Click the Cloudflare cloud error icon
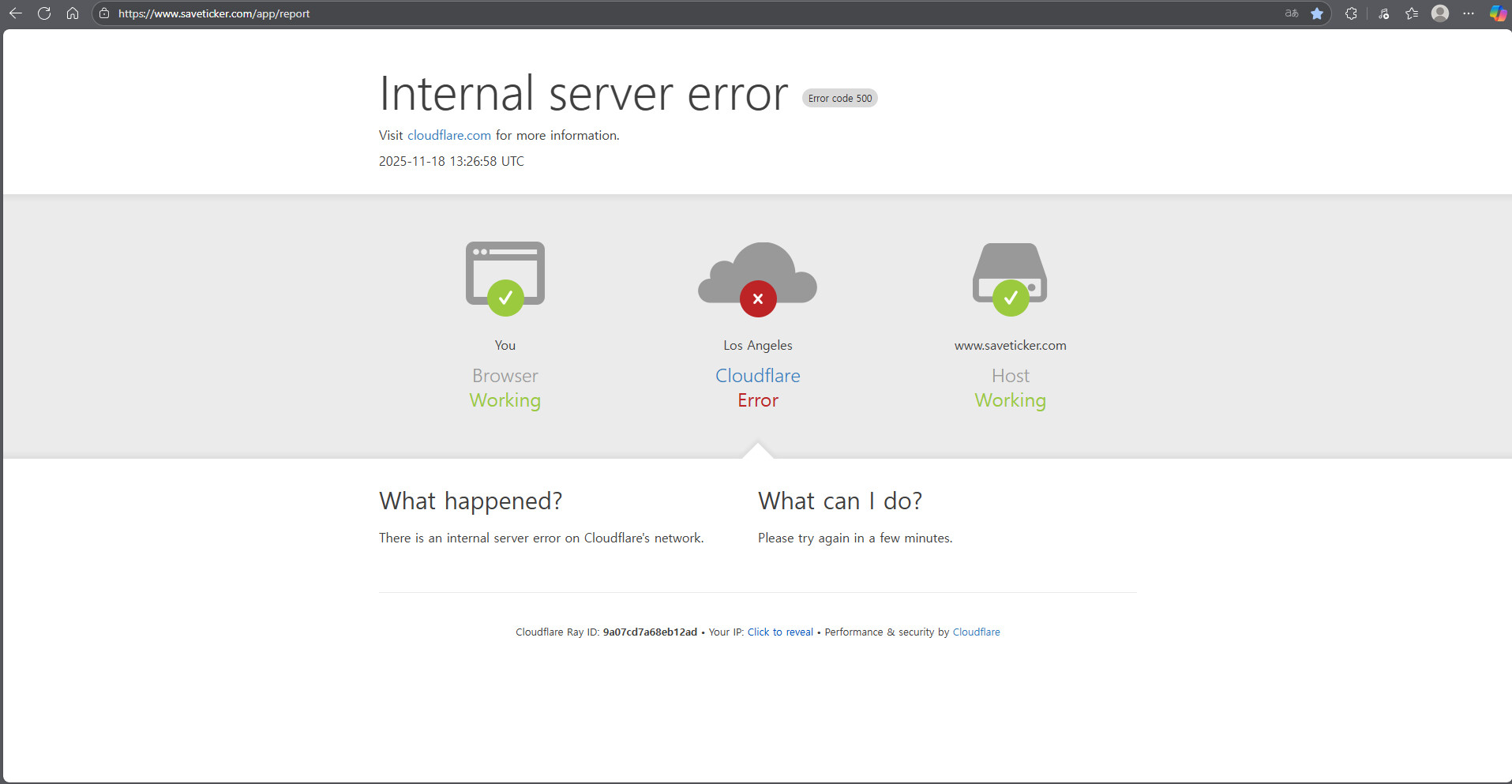 pos(758,279)
